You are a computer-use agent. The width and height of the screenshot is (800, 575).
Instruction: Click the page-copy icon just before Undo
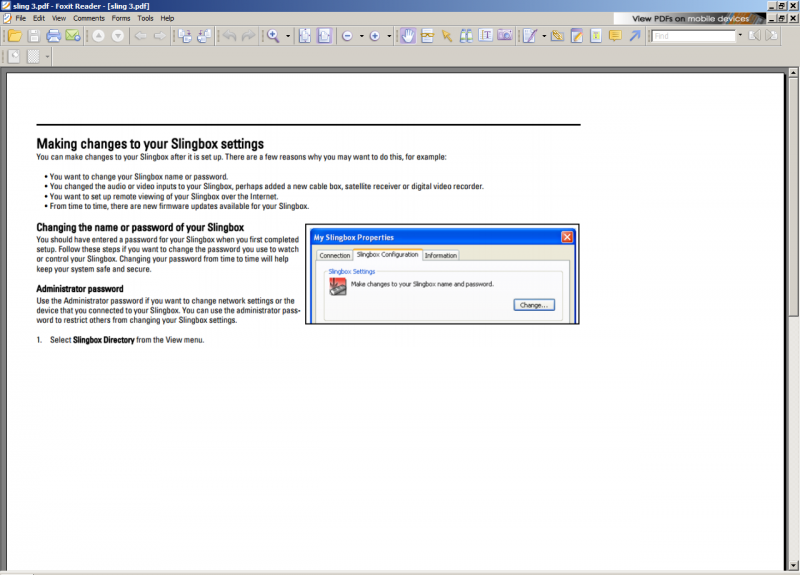tap(204, 36)
